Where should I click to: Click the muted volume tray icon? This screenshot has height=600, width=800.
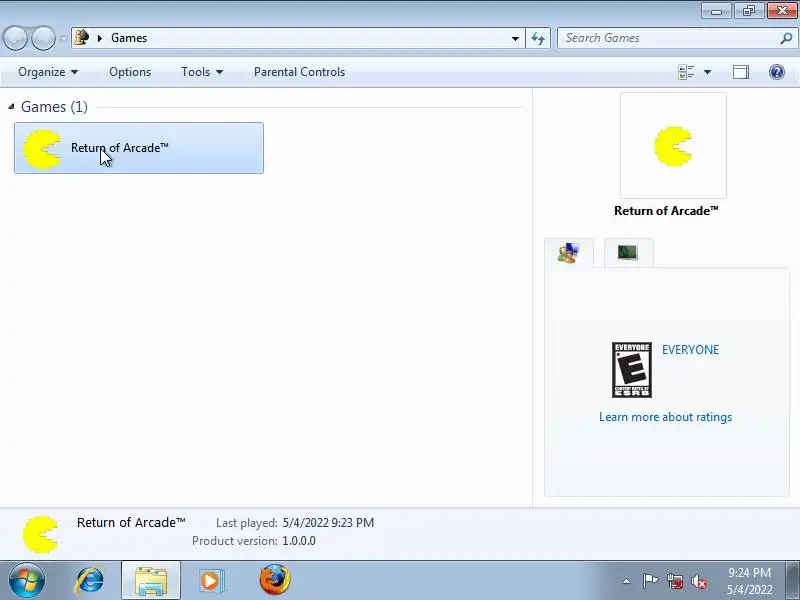coord(698,581)
